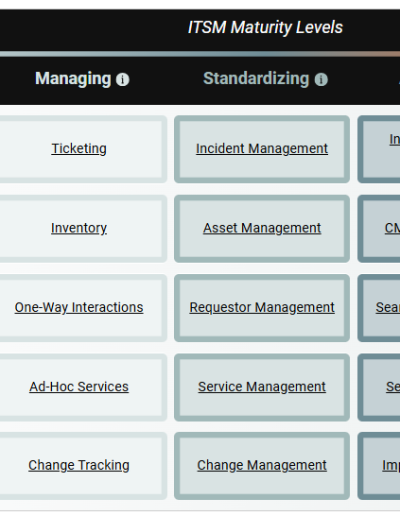Screen dimensions: 400x516
Task: Click the info icon next to Managing
Action: point(122,80)
